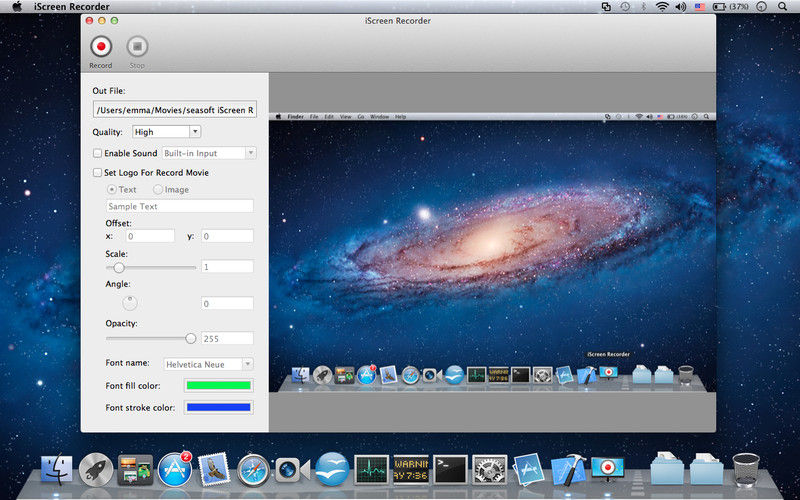This screenshot has height=500, width=800.
Task: Open the Trash in the Dock
Action: 746,469
